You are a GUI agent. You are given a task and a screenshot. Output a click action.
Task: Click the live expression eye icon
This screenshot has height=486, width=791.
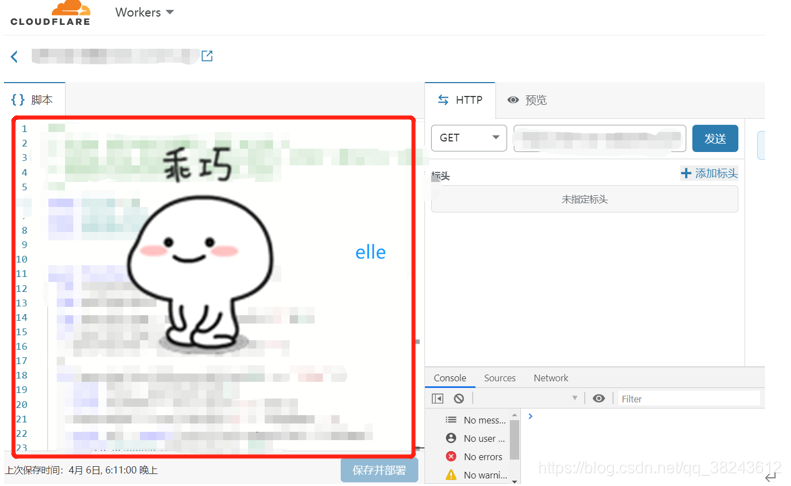tap(599, 399)
